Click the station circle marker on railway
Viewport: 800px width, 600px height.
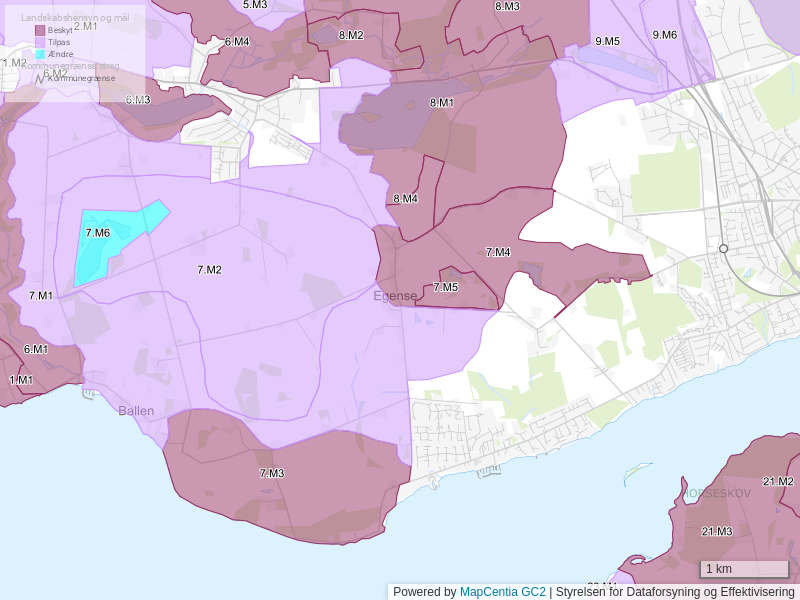point(723,248)
